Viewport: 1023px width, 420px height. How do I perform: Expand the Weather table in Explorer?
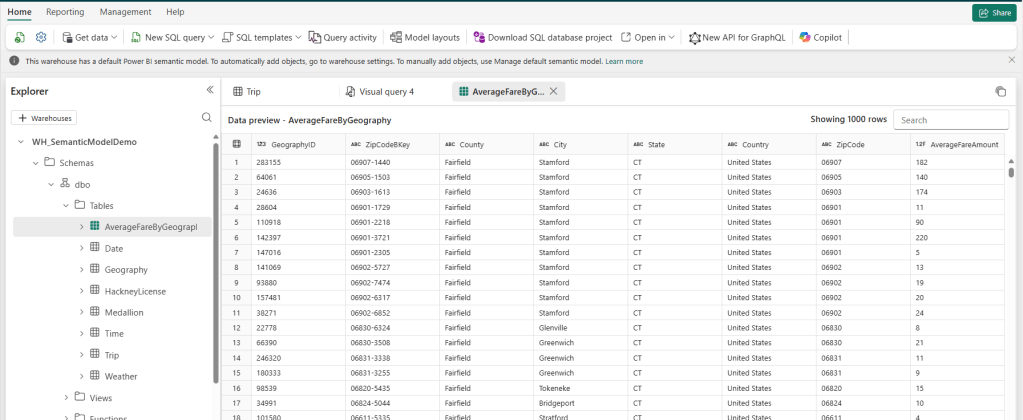click(x=81, y=376)
